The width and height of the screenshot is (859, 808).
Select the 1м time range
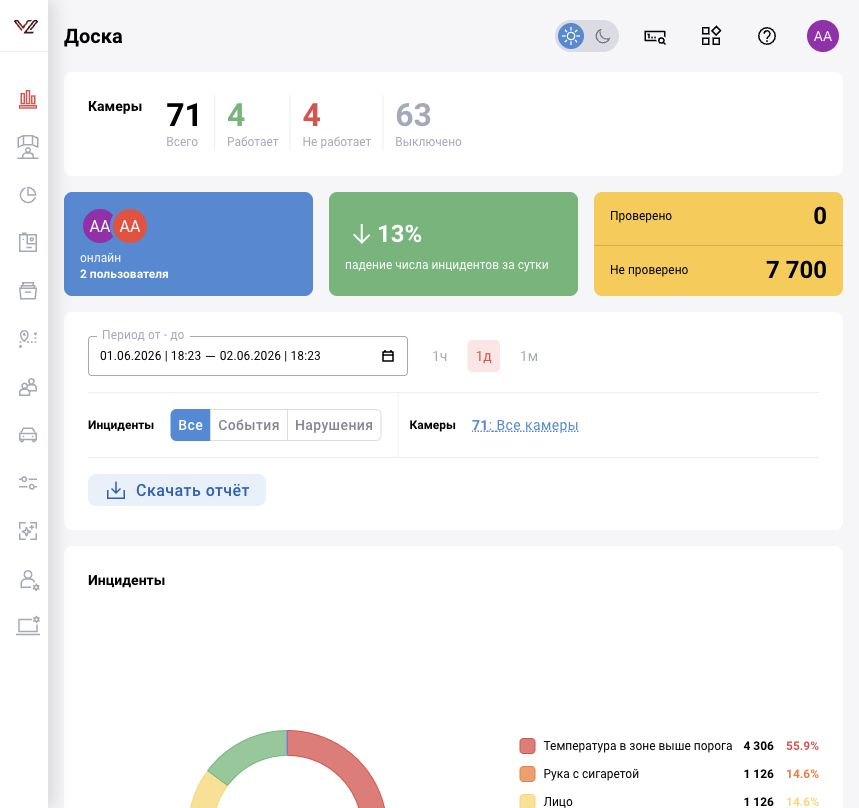point(529,357)
